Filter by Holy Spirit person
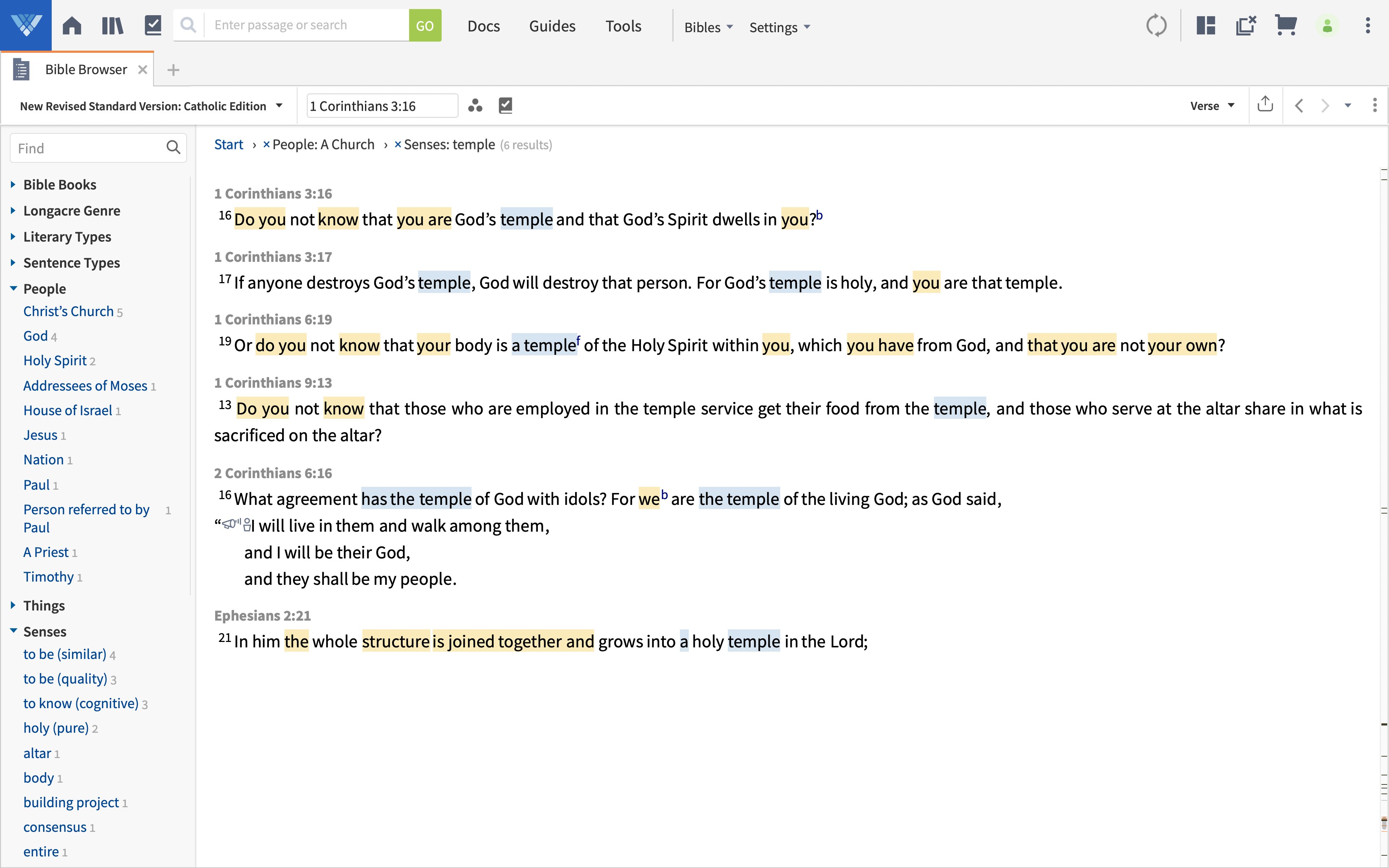1389x868 pixels. 55,361
